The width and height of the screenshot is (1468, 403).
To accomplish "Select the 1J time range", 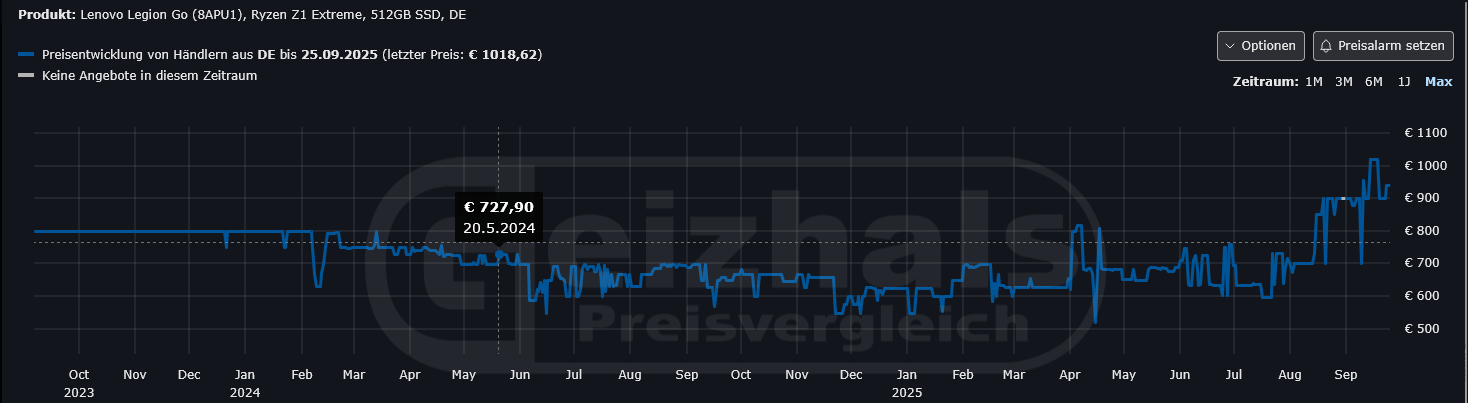I will 1404,82.
